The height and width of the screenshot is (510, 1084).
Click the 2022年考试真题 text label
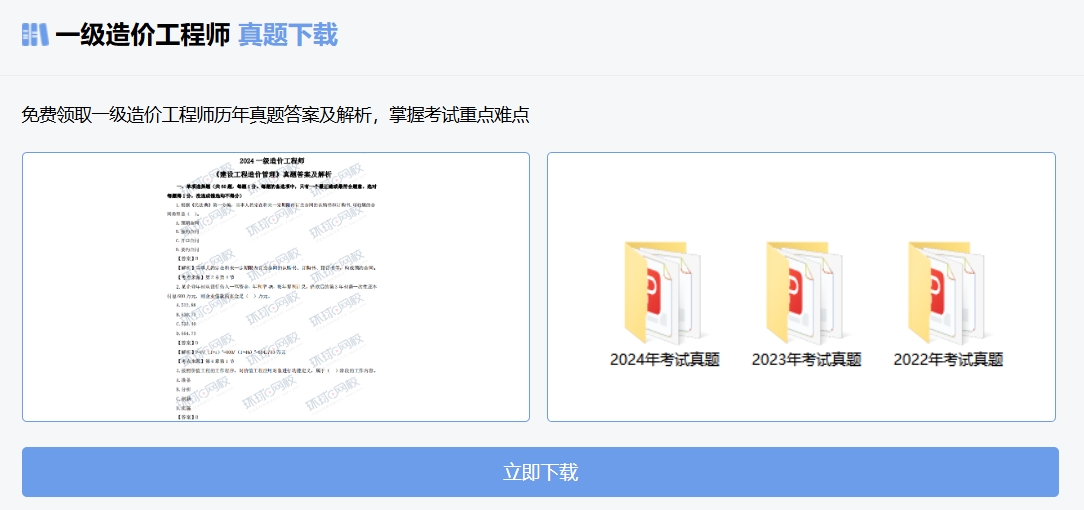click(x=948, y=360)
